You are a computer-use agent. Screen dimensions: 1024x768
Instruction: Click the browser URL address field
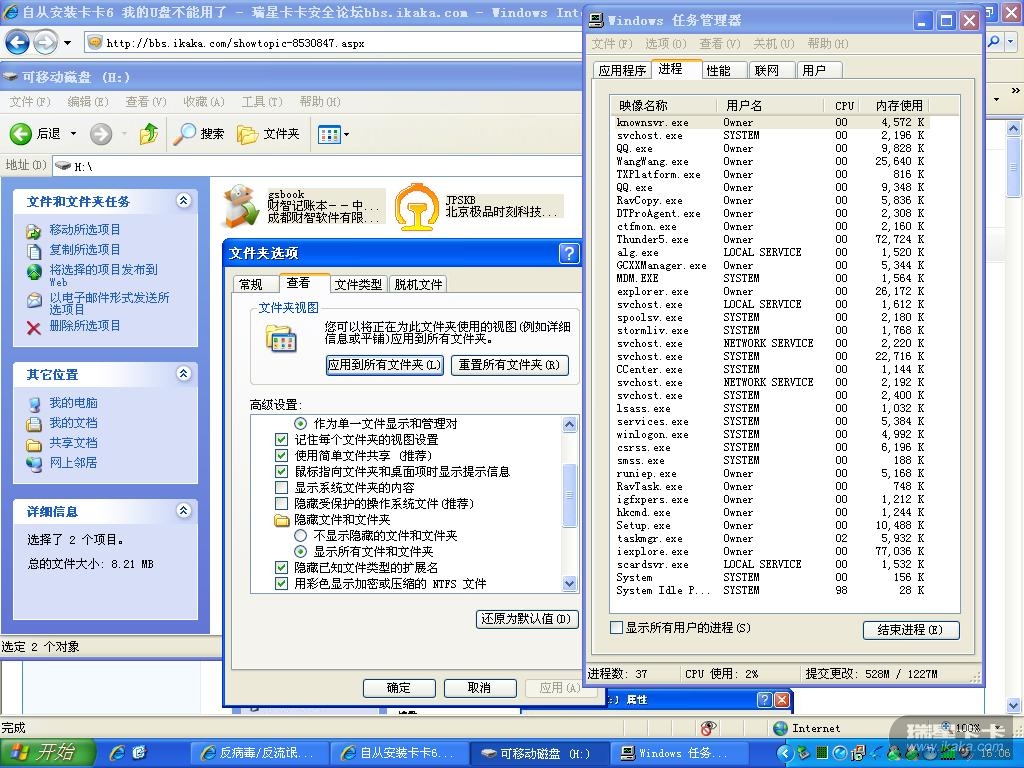tap(333, 44)
